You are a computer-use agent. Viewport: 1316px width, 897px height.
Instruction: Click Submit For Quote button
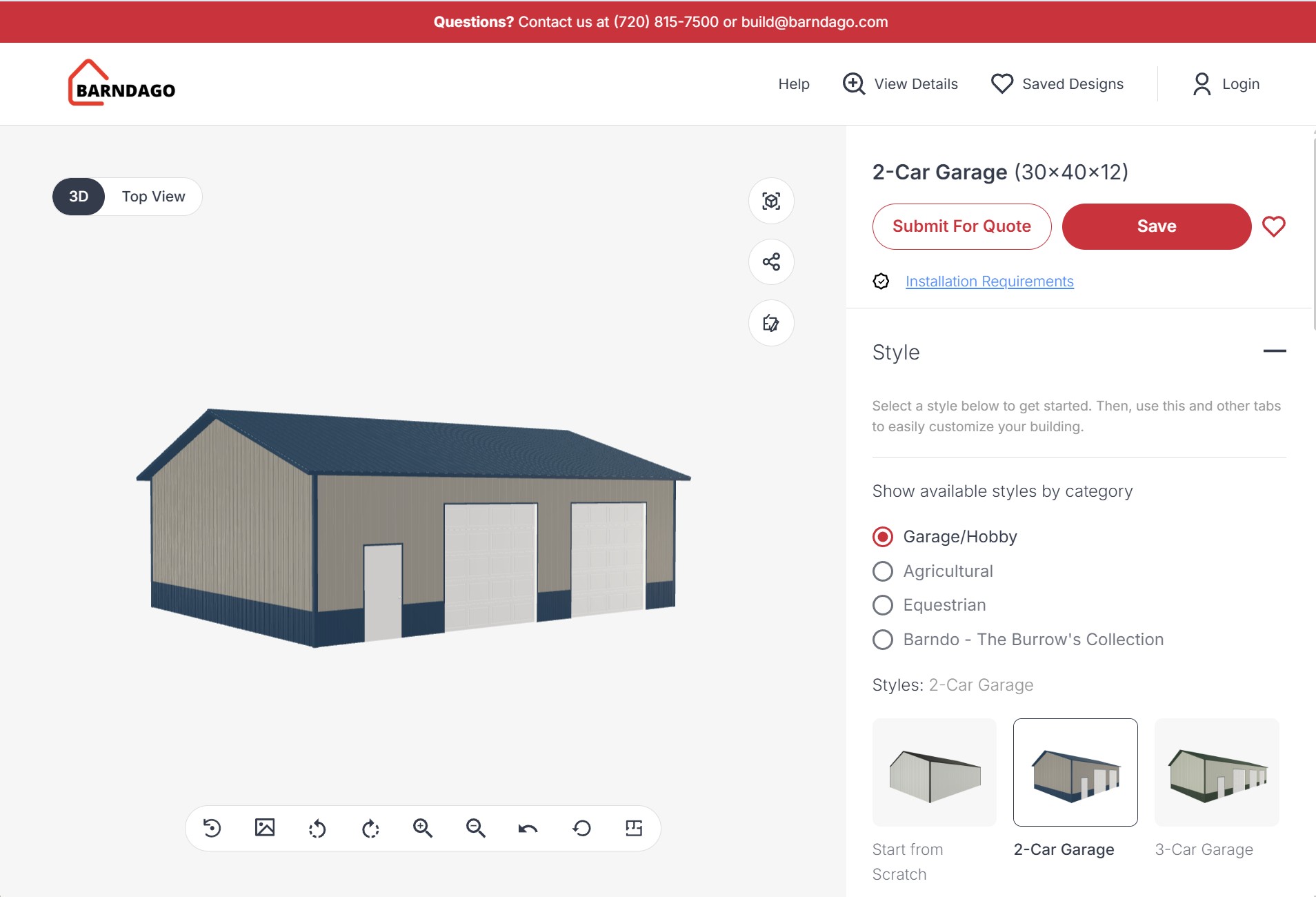(x=961, y=226)
